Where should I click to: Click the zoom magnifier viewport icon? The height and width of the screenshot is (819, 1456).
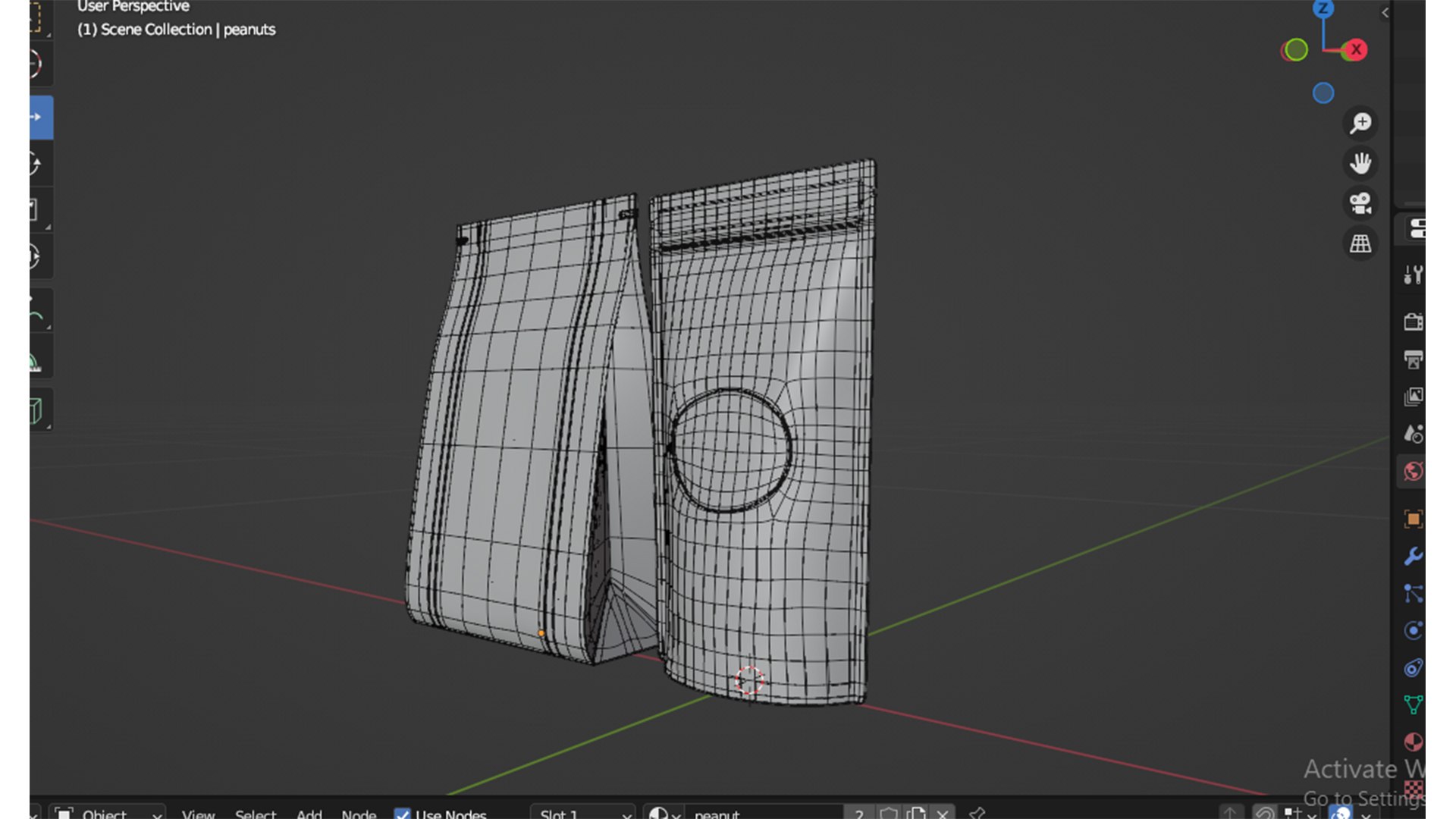coord(1360,123)
